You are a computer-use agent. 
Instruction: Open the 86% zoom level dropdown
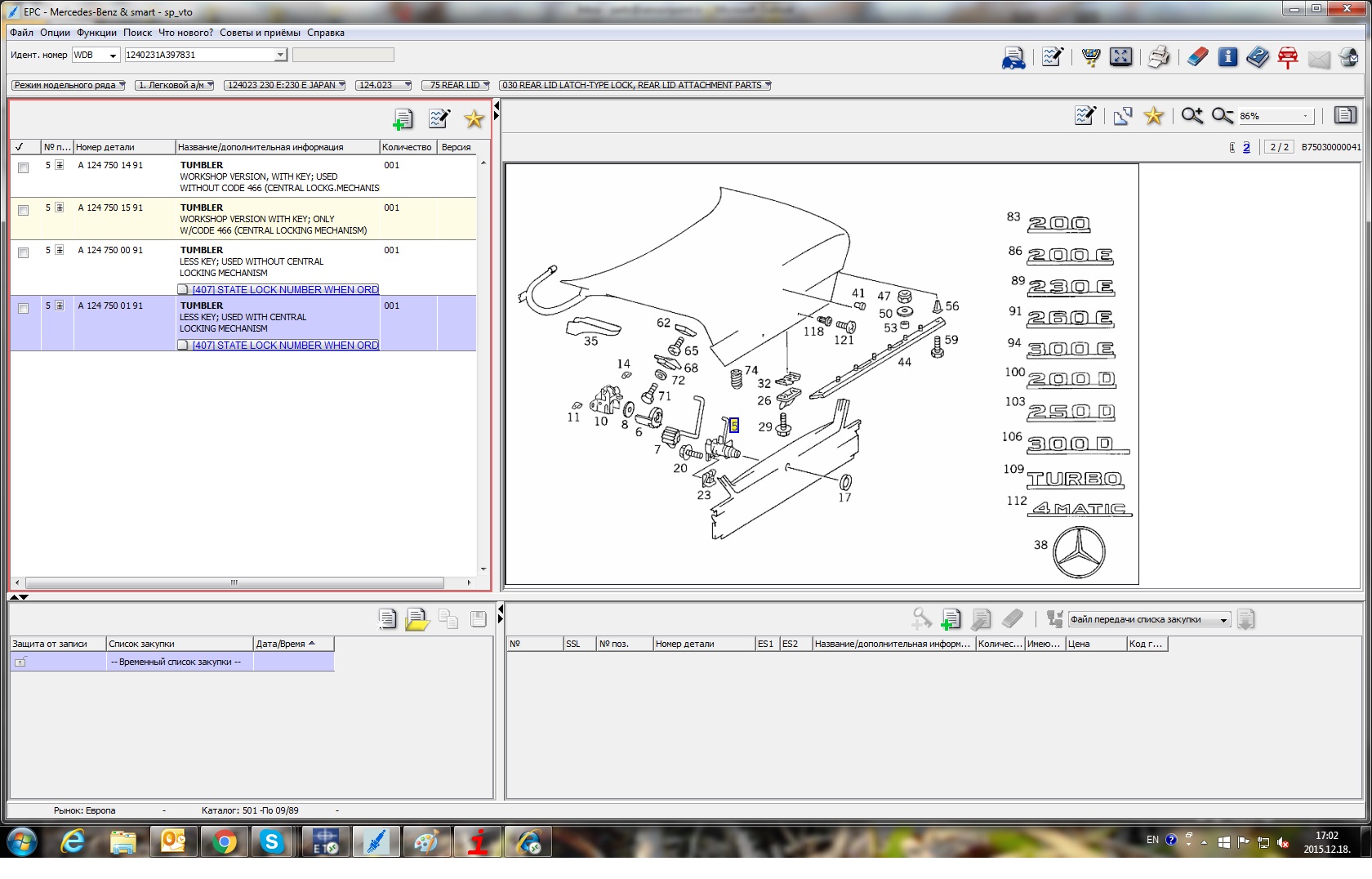pos(1305,116)
